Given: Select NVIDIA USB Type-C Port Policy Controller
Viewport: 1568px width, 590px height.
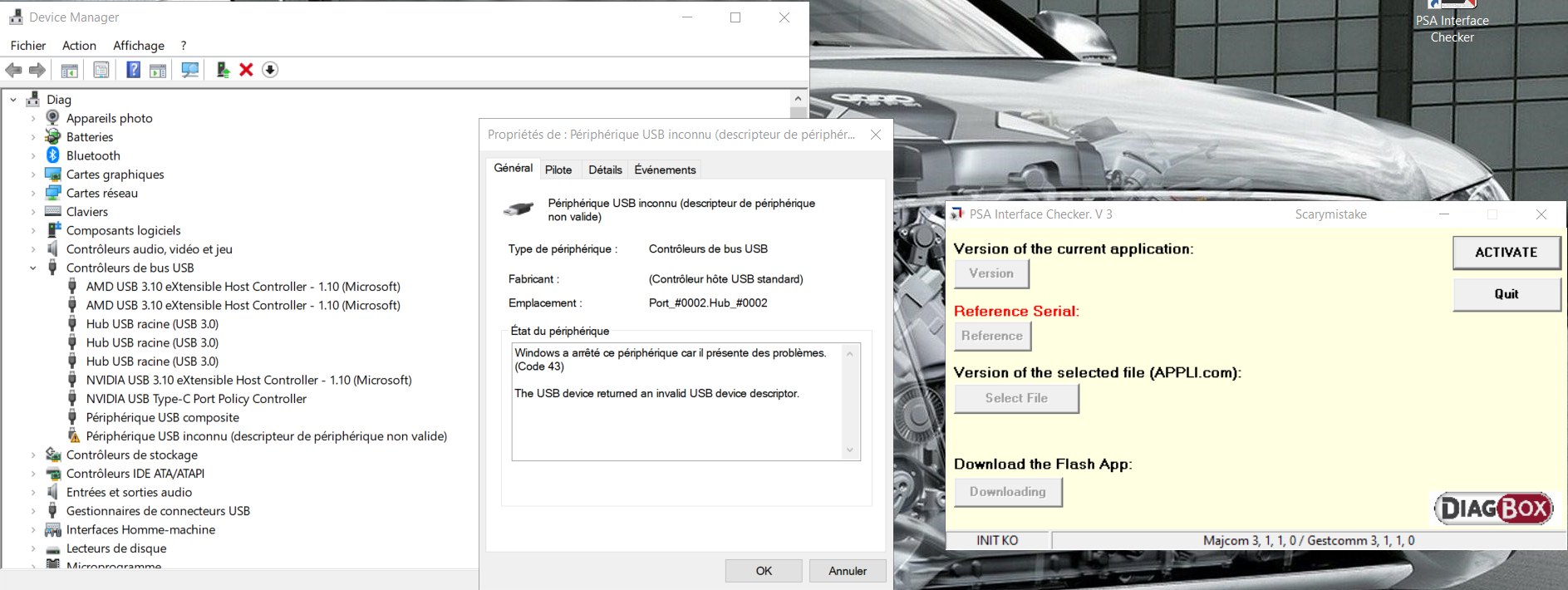Looking at the screenshot, I should (196, 399).
